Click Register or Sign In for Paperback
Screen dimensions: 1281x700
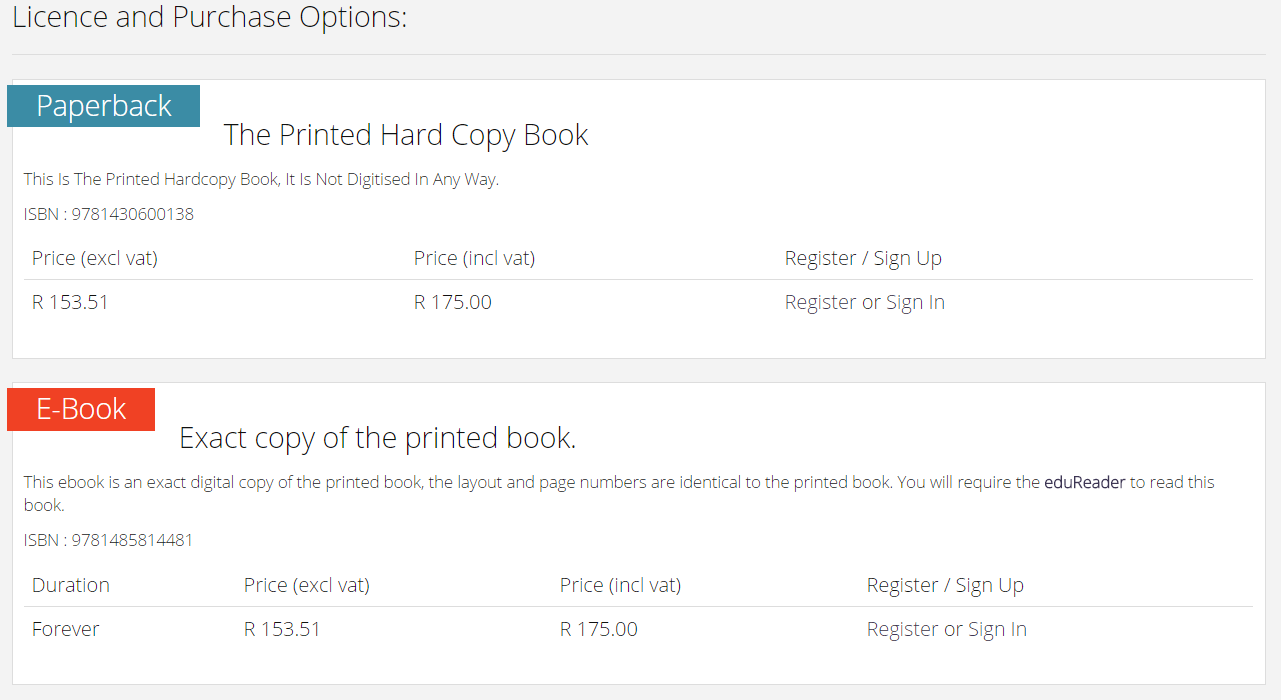point(864,302)
